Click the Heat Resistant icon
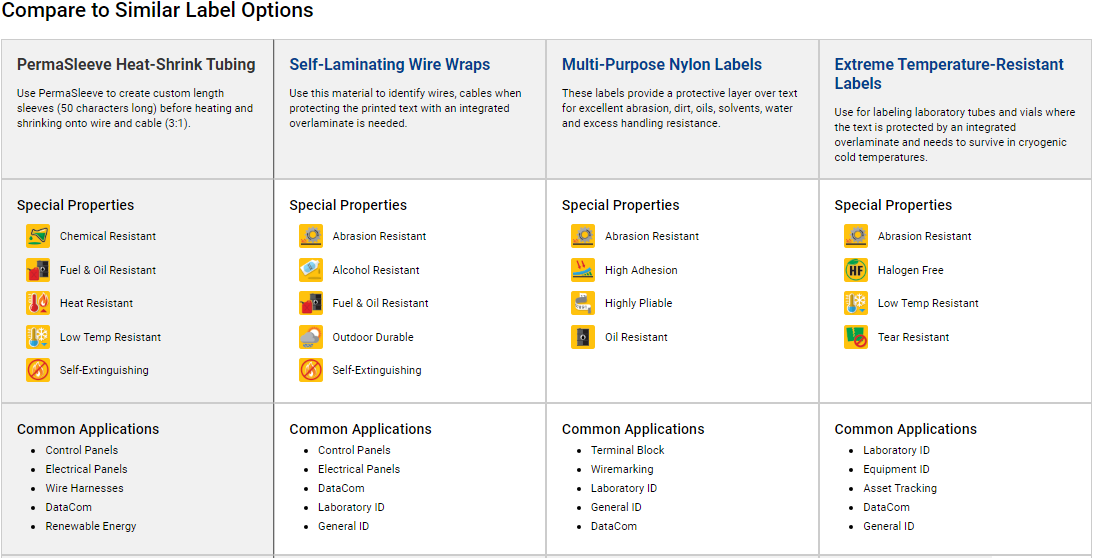The width and height of the screenshot is (1094, 558). pyautogui.click(x=38, y=303)
